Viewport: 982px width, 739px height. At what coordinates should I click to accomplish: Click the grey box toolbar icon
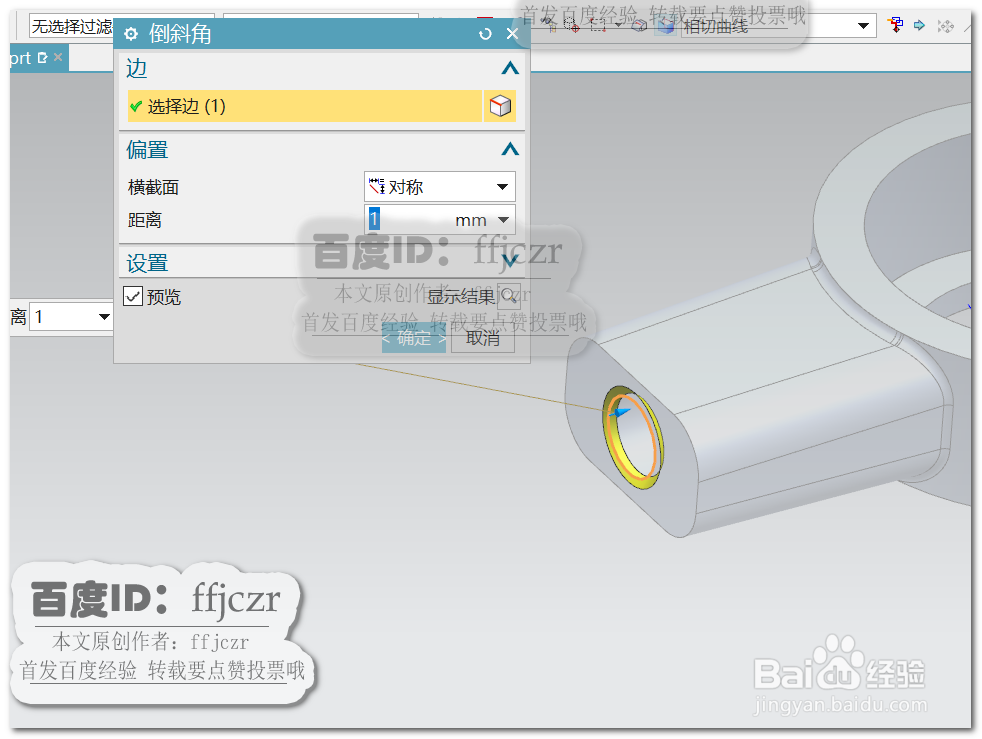pyautogui.click(x=639, y=26)
